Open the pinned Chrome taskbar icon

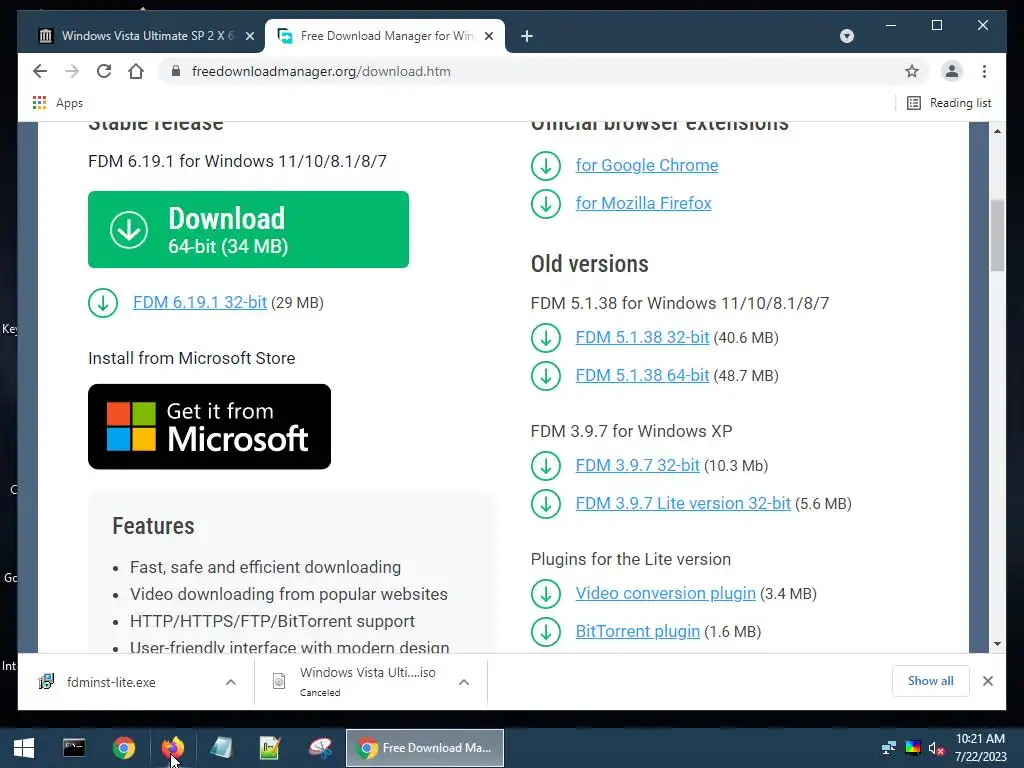point(123,748)
